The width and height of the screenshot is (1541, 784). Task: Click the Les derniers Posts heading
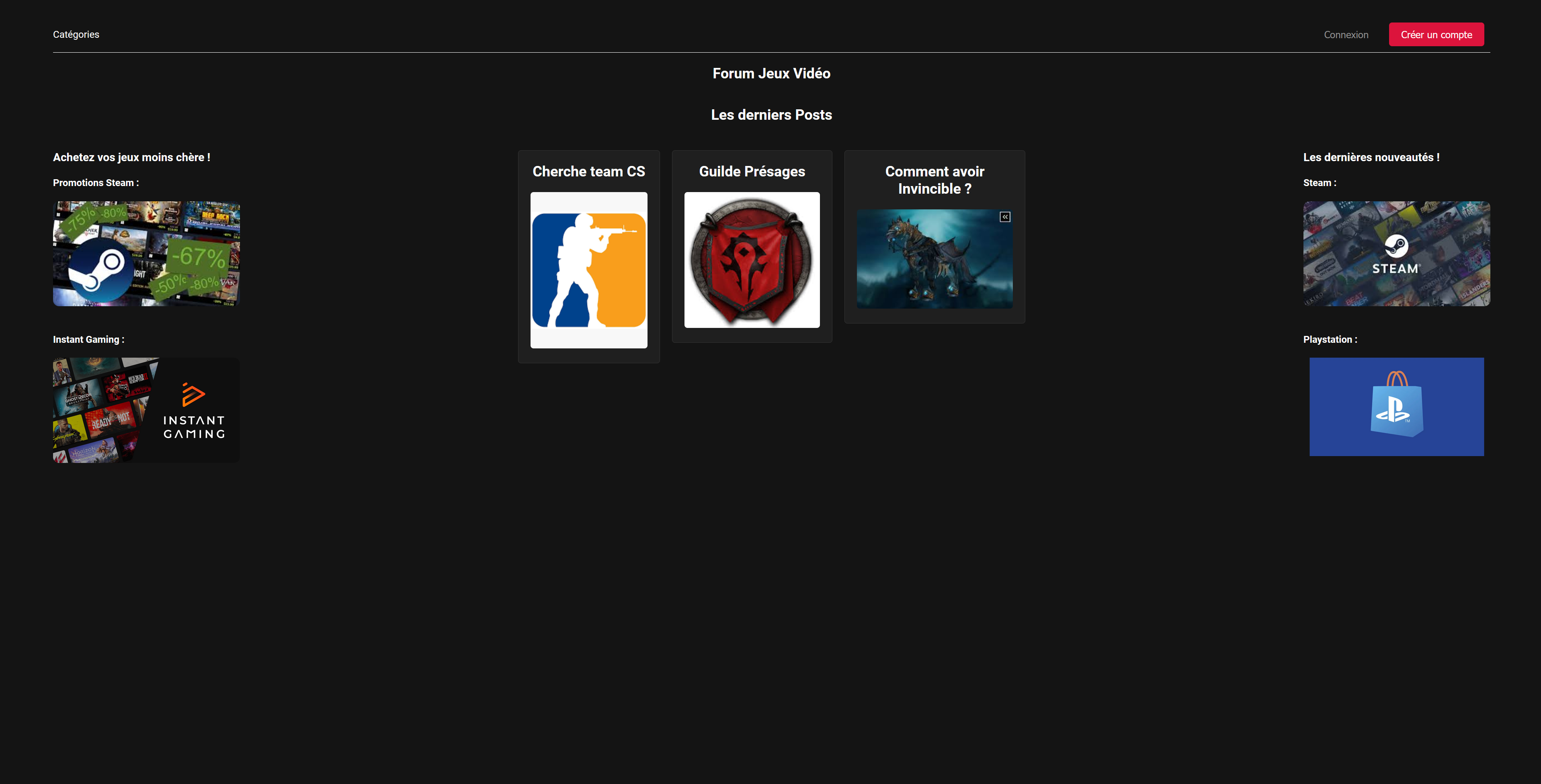(x=770, y=115)
